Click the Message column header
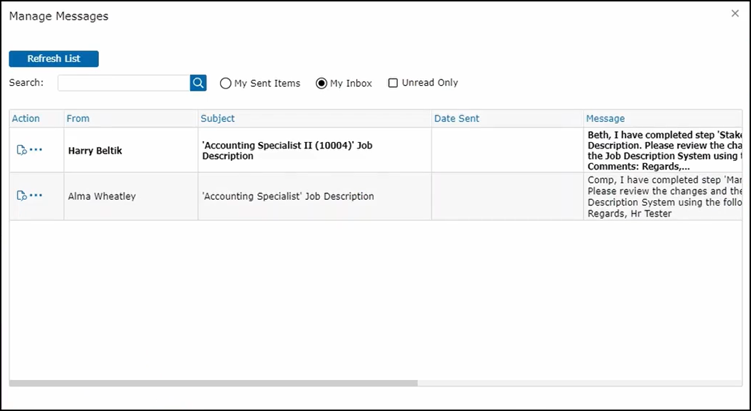Image resolution: width=751 pixels, height=411 pixels. 606,119
